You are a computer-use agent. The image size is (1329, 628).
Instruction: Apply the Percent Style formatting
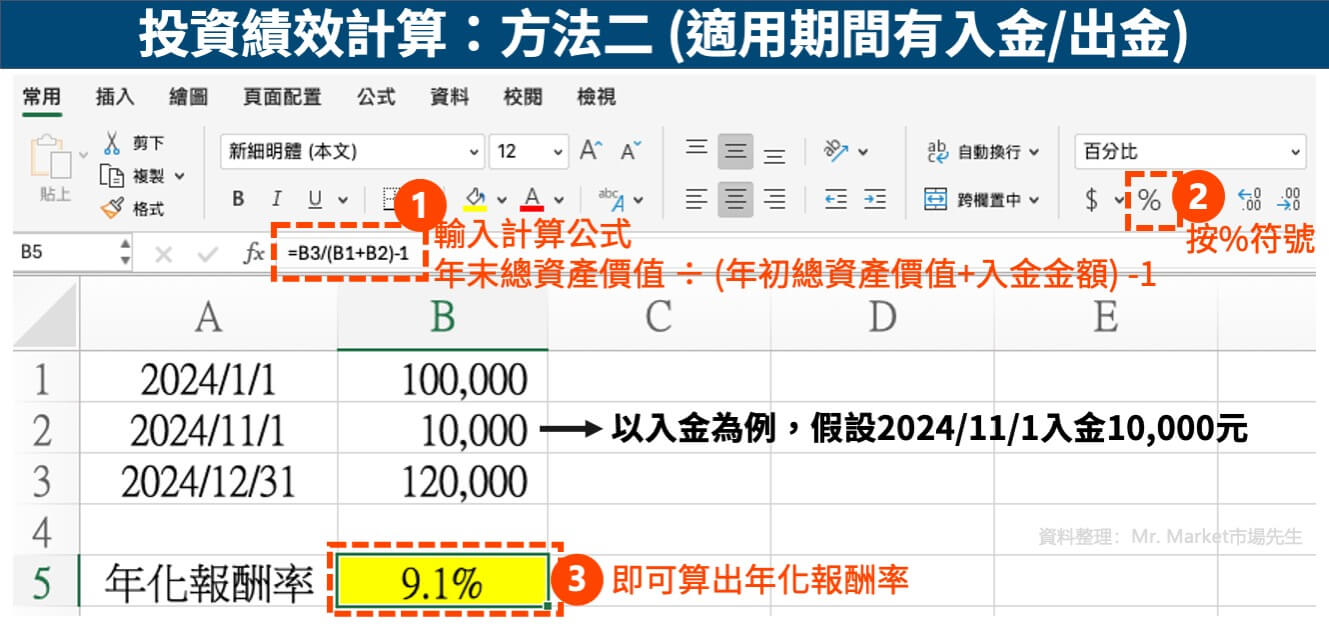tap(1148, 199)
